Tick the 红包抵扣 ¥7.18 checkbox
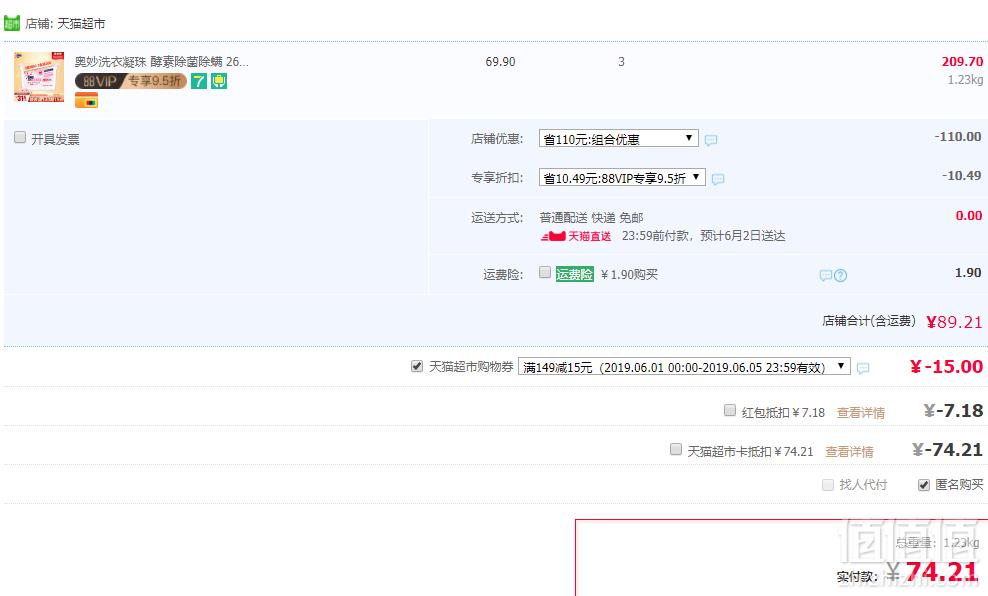 (730, 410)
